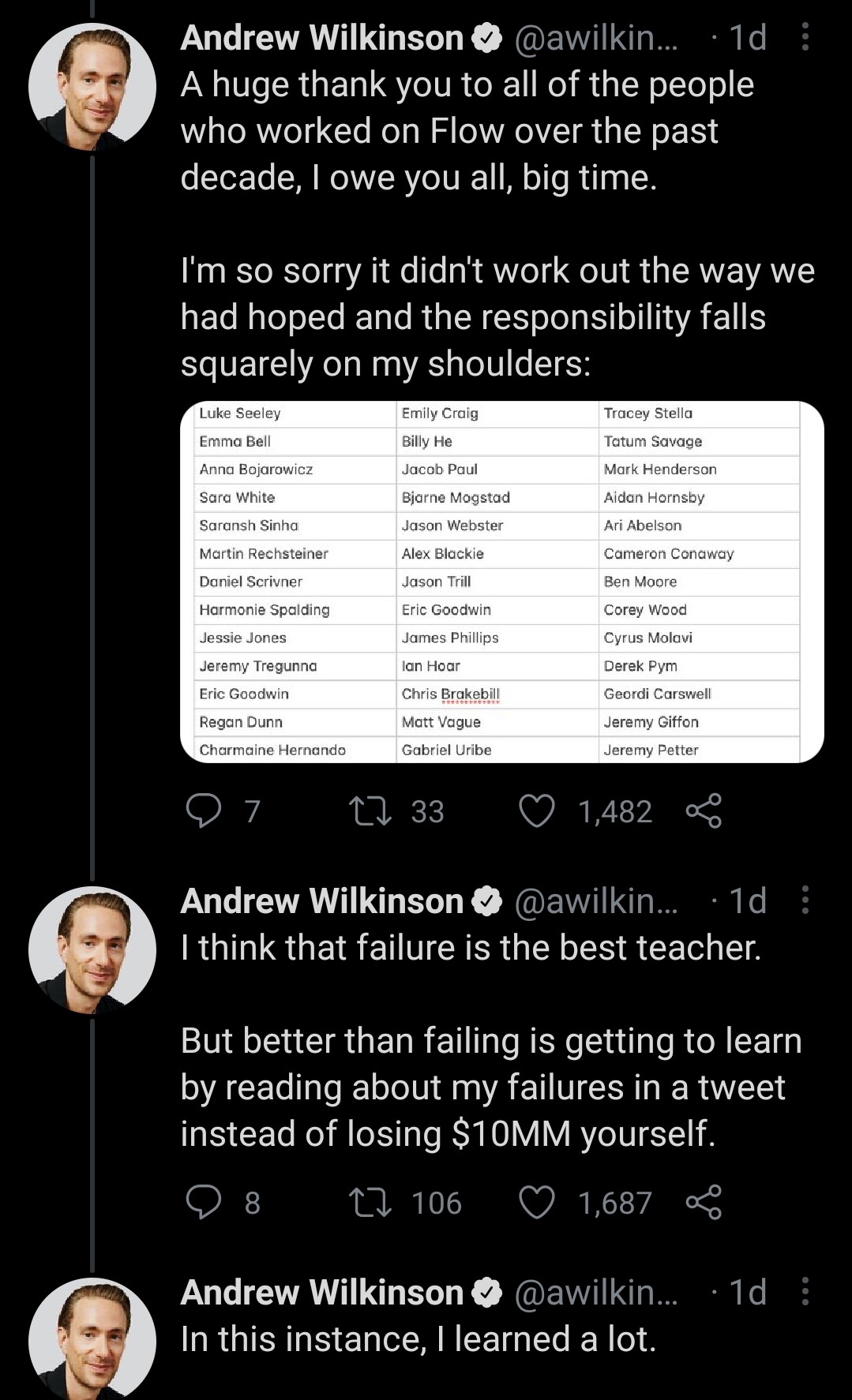The height and width of the screenshot is (1400, 852).
Task: Share the failure-is-best-teacher tweet
Action: 704,1202
